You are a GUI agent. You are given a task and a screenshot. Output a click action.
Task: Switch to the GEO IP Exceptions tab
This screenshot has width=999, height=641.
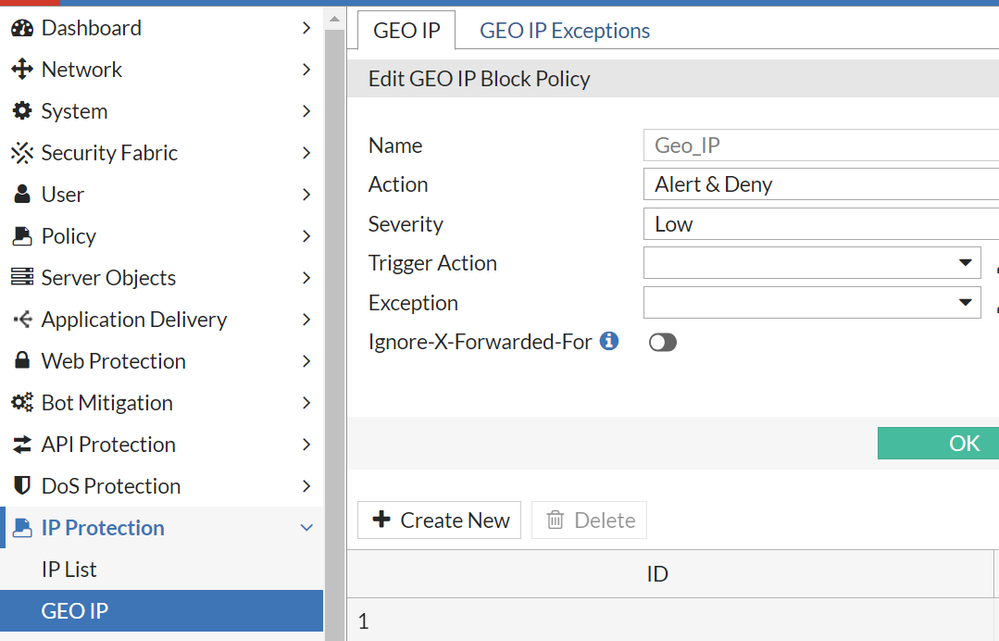click(x=564, y=31)
